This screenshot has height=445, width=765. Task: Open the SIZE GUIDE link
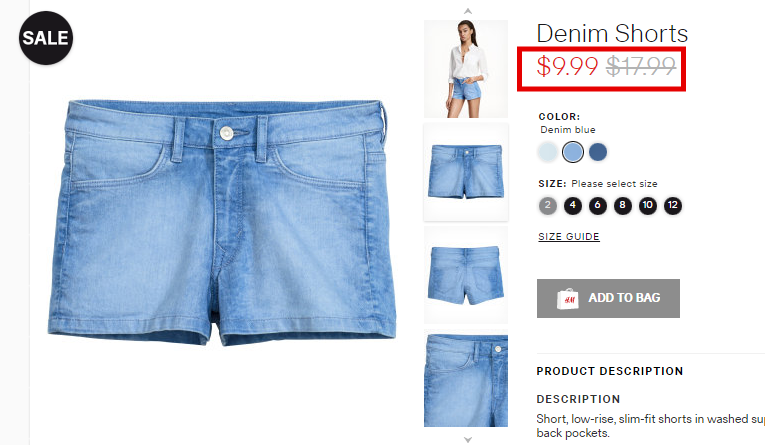(569, 237)
